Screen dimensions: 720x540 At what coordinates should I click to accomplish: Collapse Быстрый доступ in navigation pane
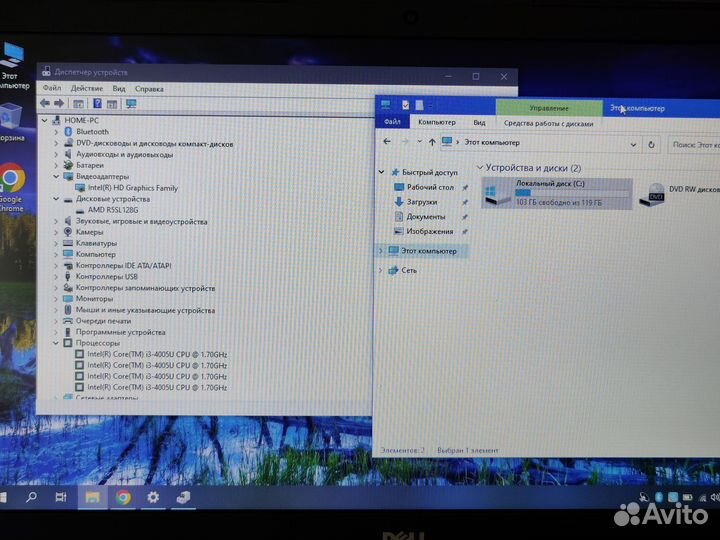(x=381, y=172)
